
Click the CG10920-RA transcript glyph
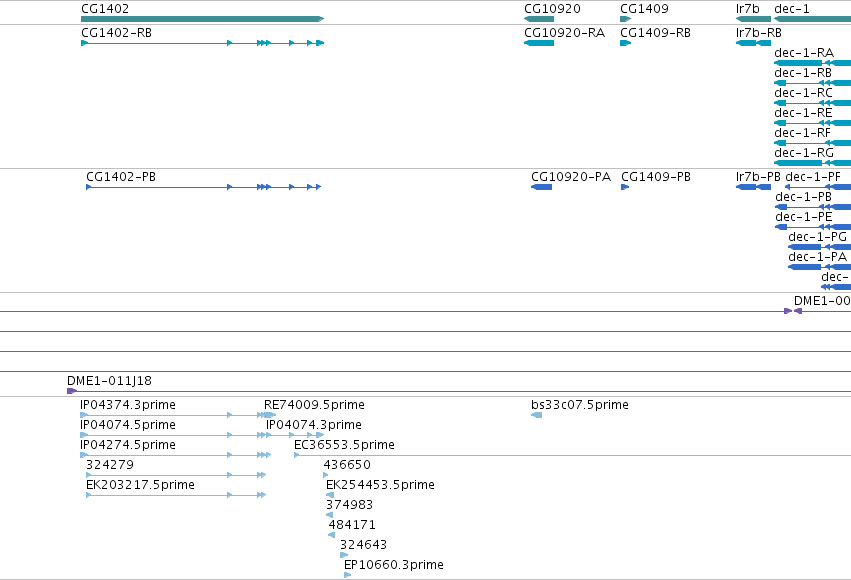click(x=539, y=43)
